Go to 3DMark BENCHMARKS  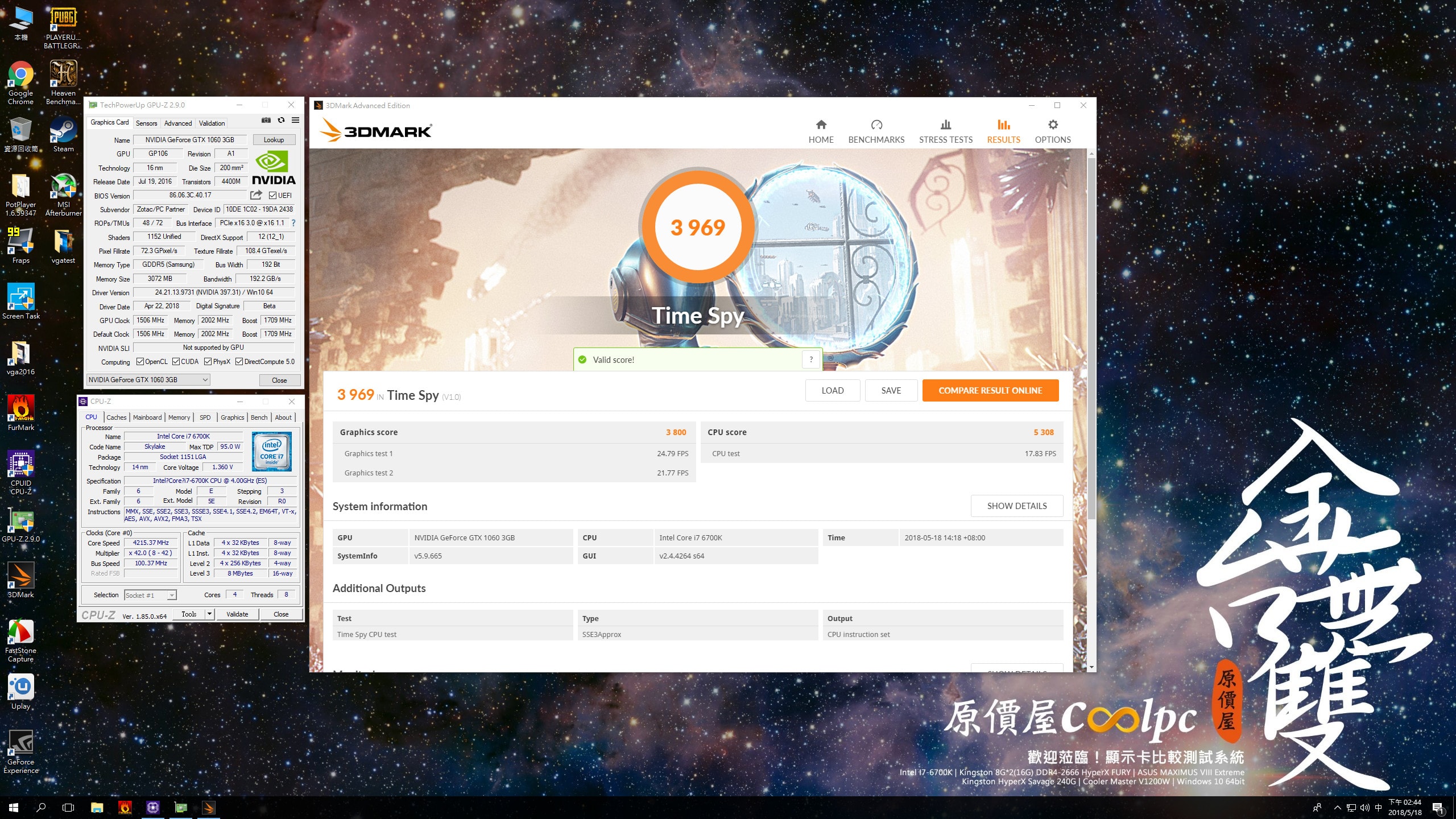(876, 131)
